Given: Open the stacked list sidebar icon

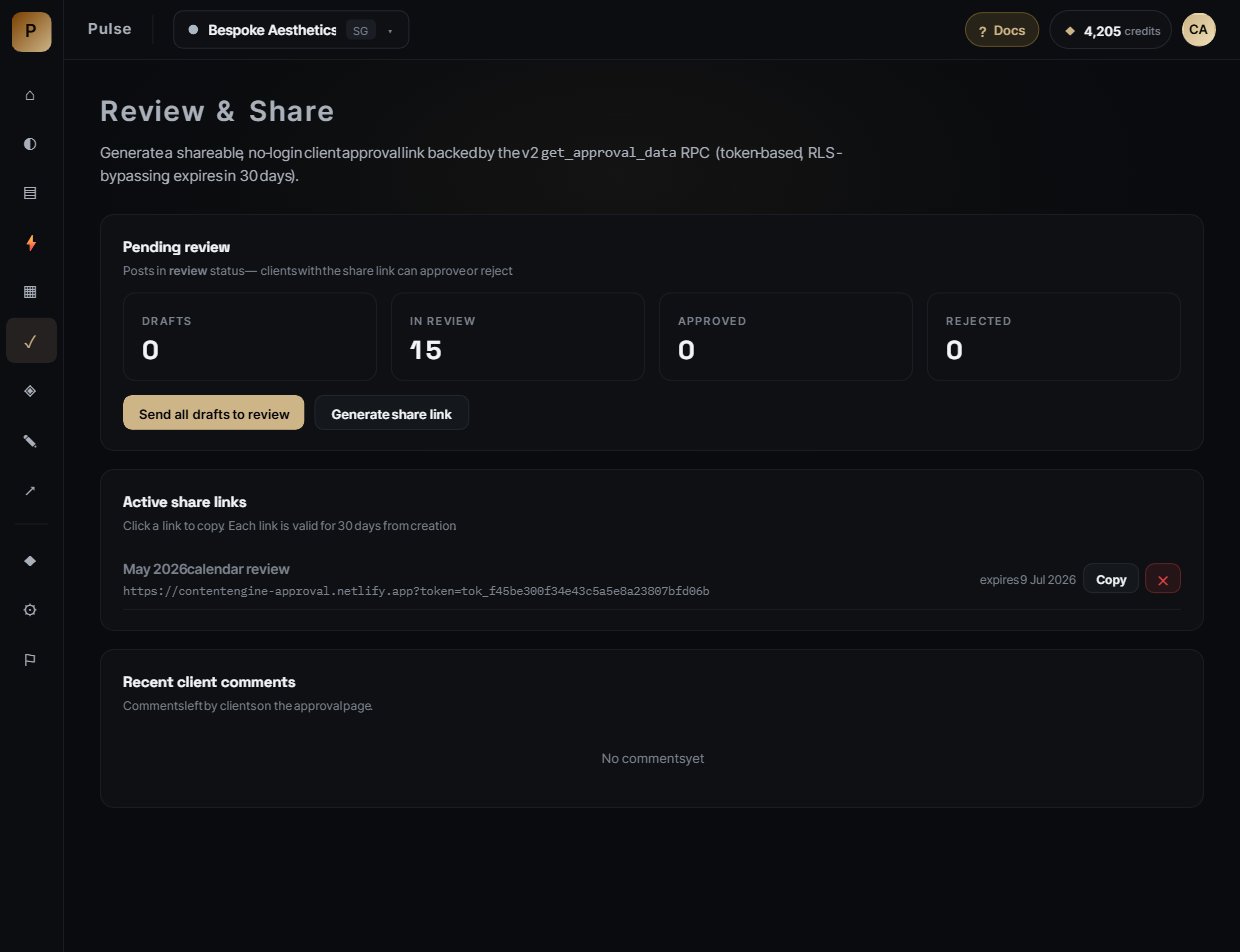Looking at the screenshot, I should [x=30, y=193].
